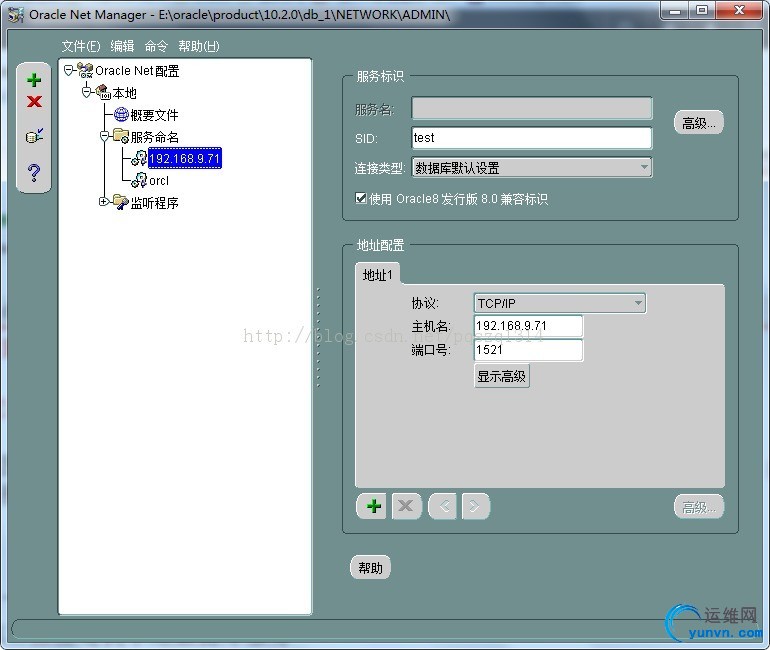This screenshot has height=650, width=770.
Task: Select 192.168.9.71 in the service tree
Action: [x=185, y=158]
